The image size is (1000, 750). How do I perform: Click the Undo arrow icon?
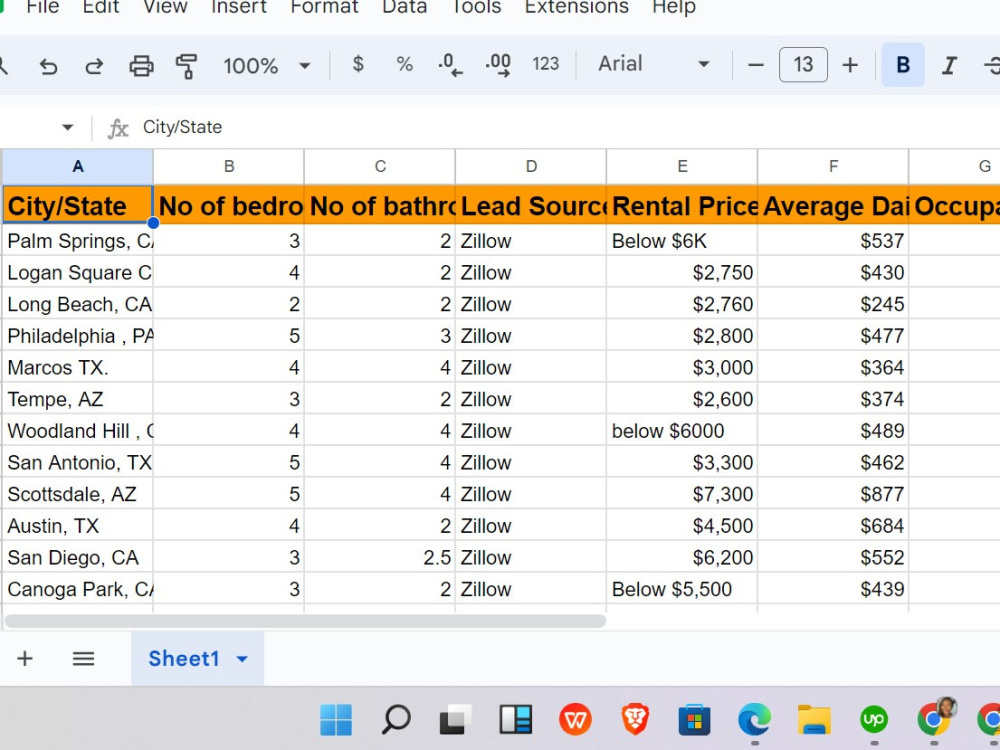coord(48,66)
